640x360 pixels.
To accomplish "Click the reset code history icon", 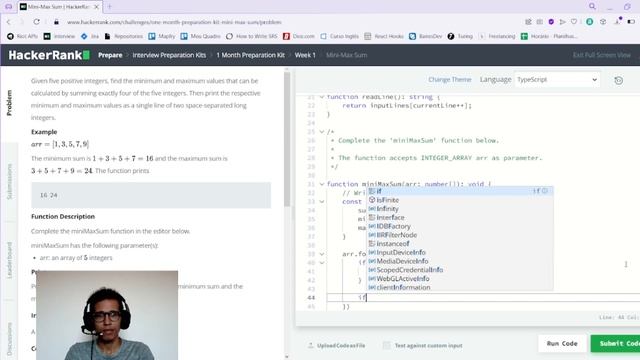I will point(618,80).
